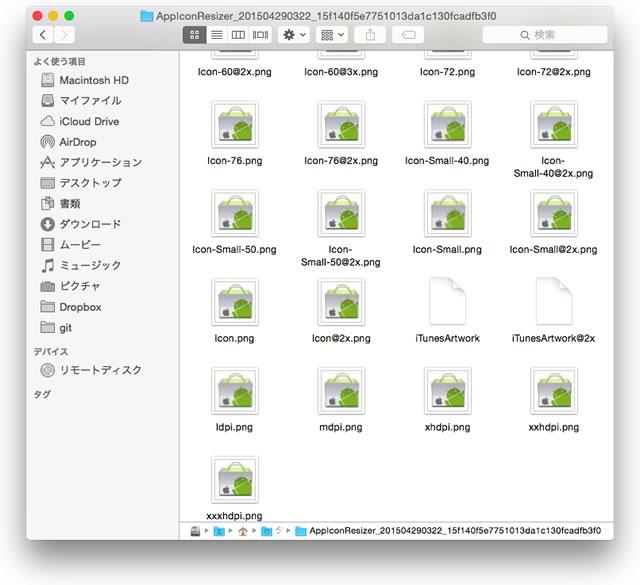Open ミュージック in the sidebar
The width and height of the screenshot is (640, 585).
click(x=81, y=265)
